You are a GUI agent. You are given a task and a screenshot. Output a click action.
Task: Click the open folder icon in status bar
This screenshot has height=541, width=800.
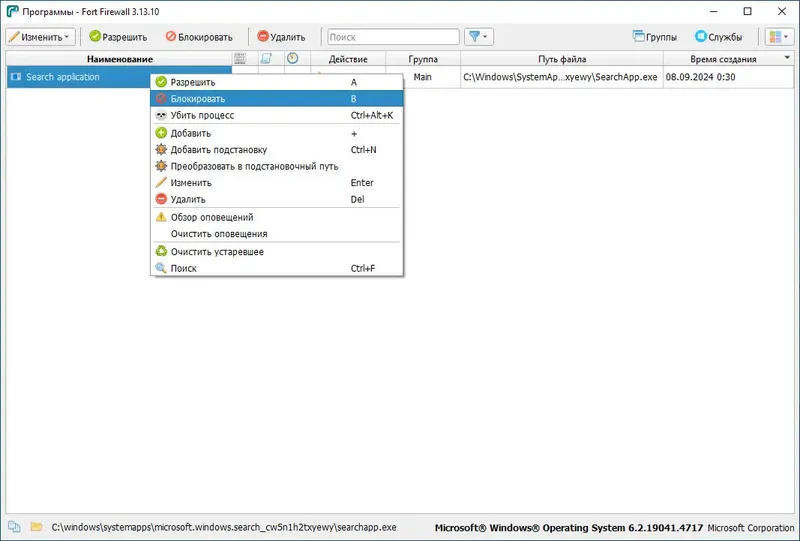[36, 527]
